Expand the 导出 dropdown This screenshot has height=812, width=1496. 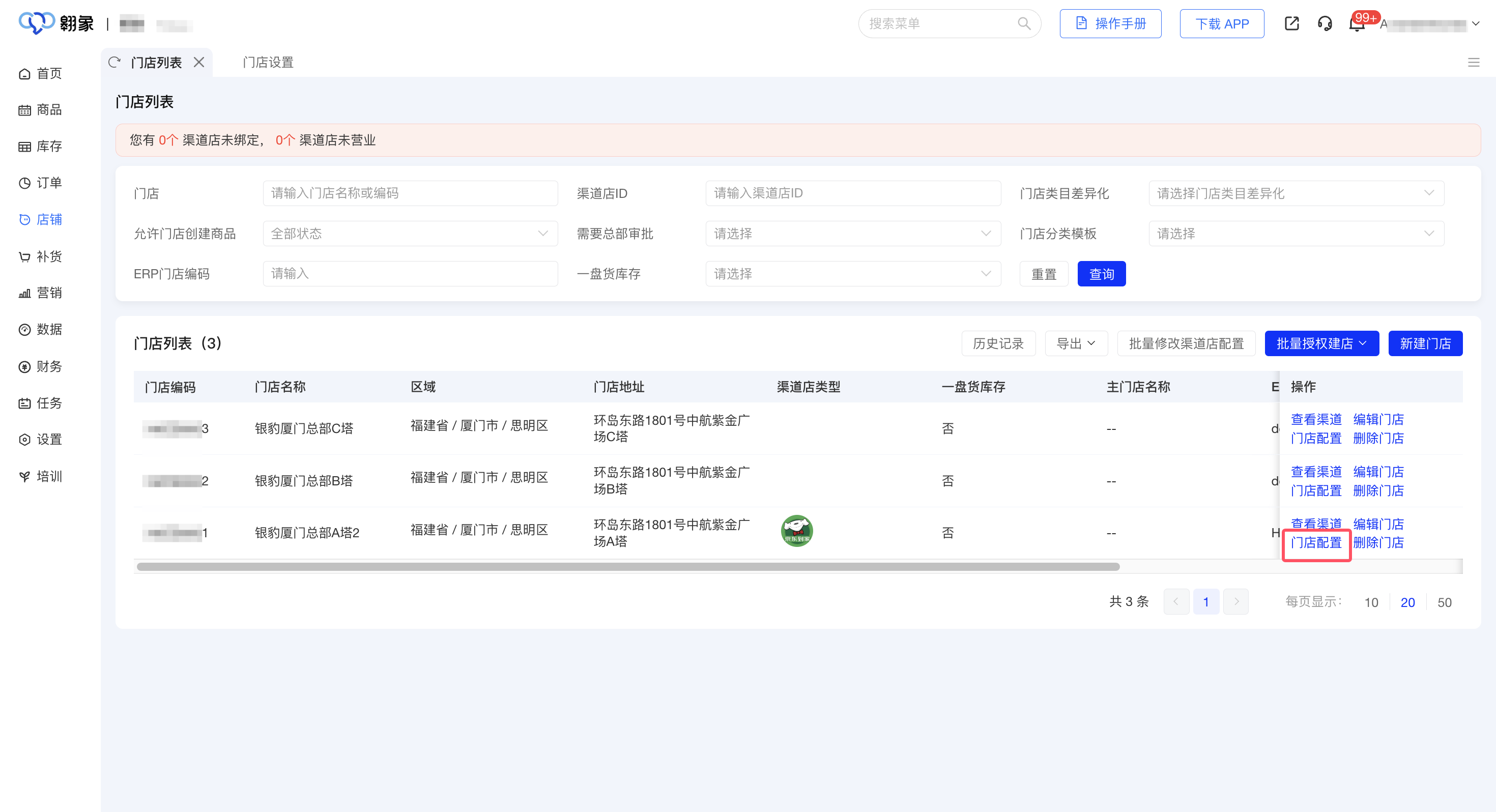(1076, 343)
